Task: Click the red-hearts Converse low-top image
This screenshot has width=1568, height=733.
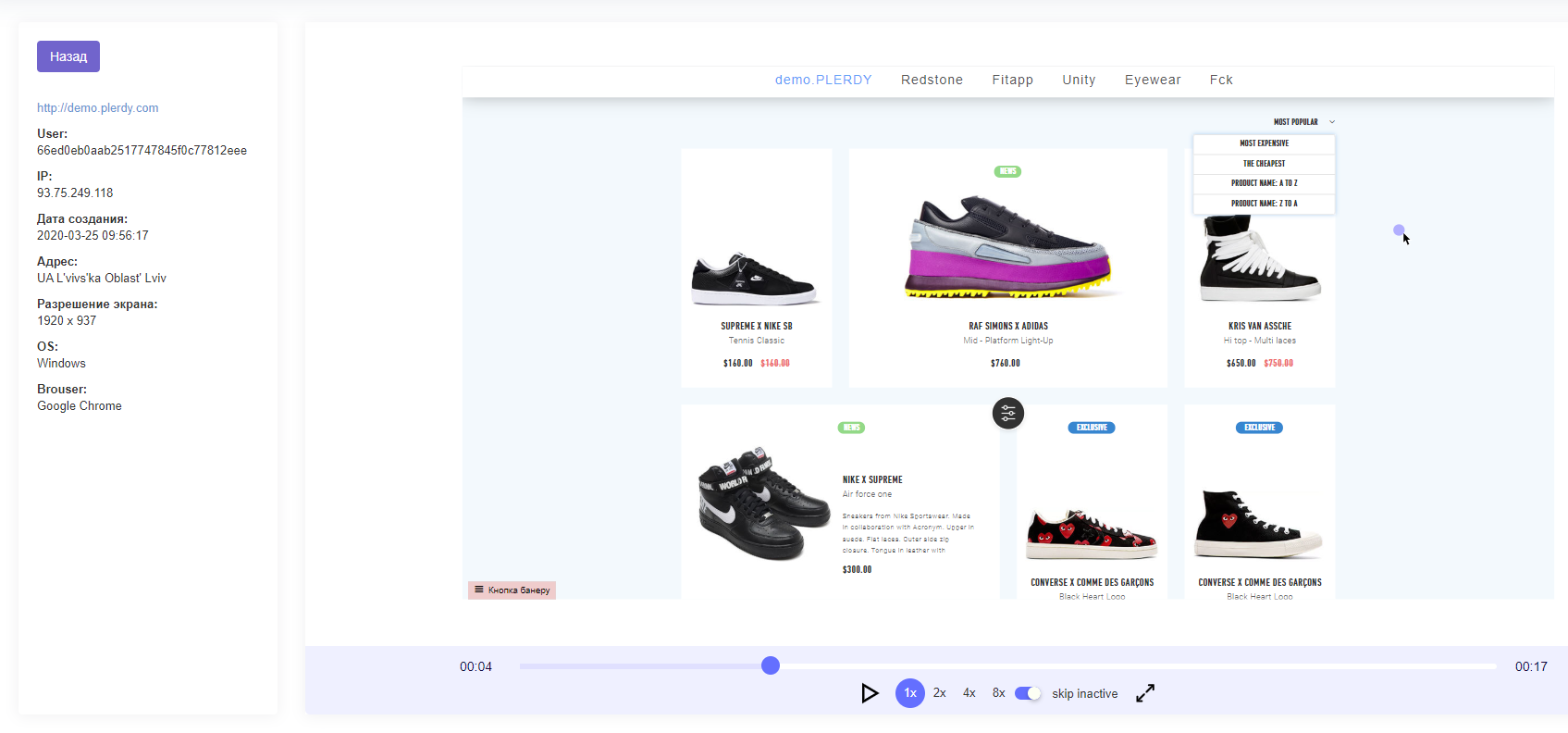Action: pyautogui.click(x=1092, y=534)
